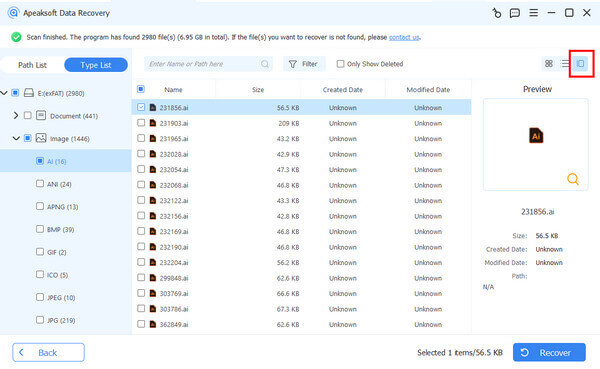This screenshot has height=369, width=600.
Task: Click the 43.2 KB size of 231965.ai
Action: click(288, 139)
